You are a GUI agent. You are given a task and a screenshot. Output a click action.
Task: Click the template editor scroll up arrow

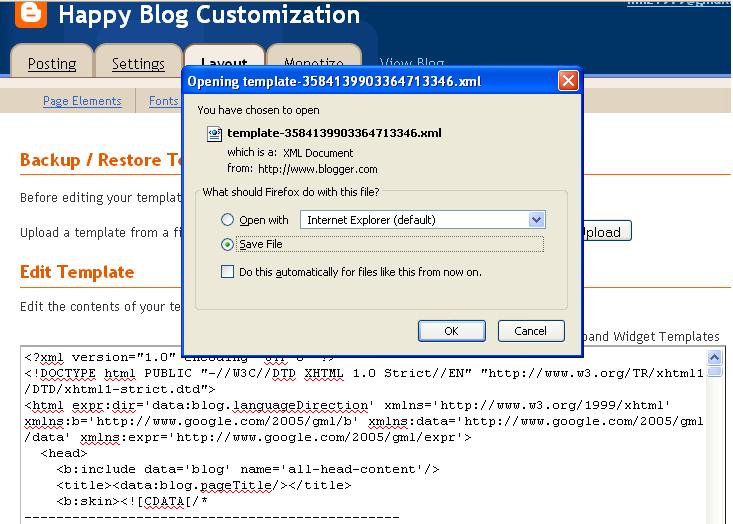714,358
